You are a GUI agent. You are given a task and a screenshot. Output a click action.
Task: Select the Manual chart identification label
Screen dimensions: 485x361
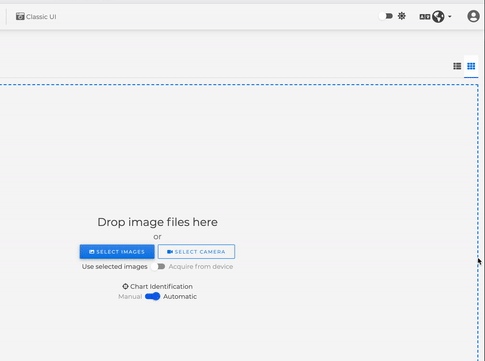(130, 297)
